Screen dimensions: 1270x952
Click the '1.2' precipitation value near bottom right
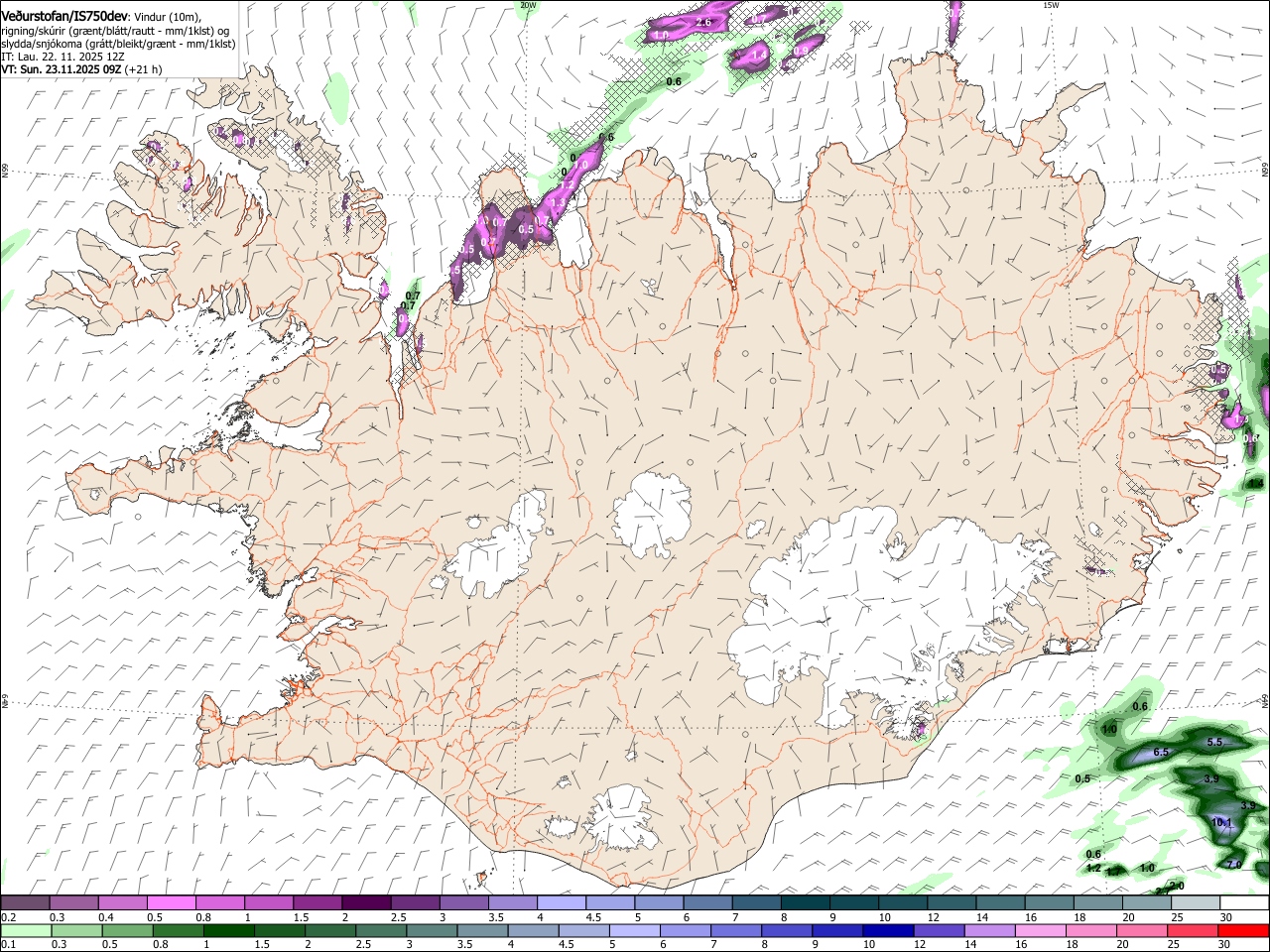click(x=1093, y=868)
